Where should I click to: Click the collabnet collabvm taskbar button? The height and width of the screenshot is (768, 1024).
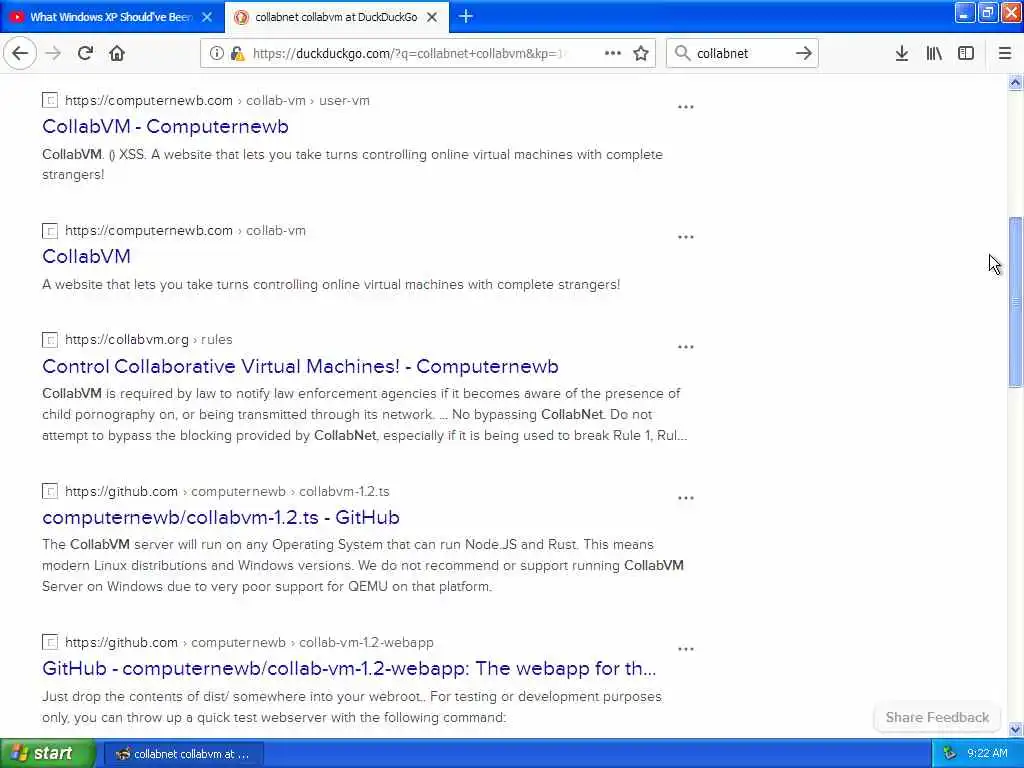tap(184, 754)
